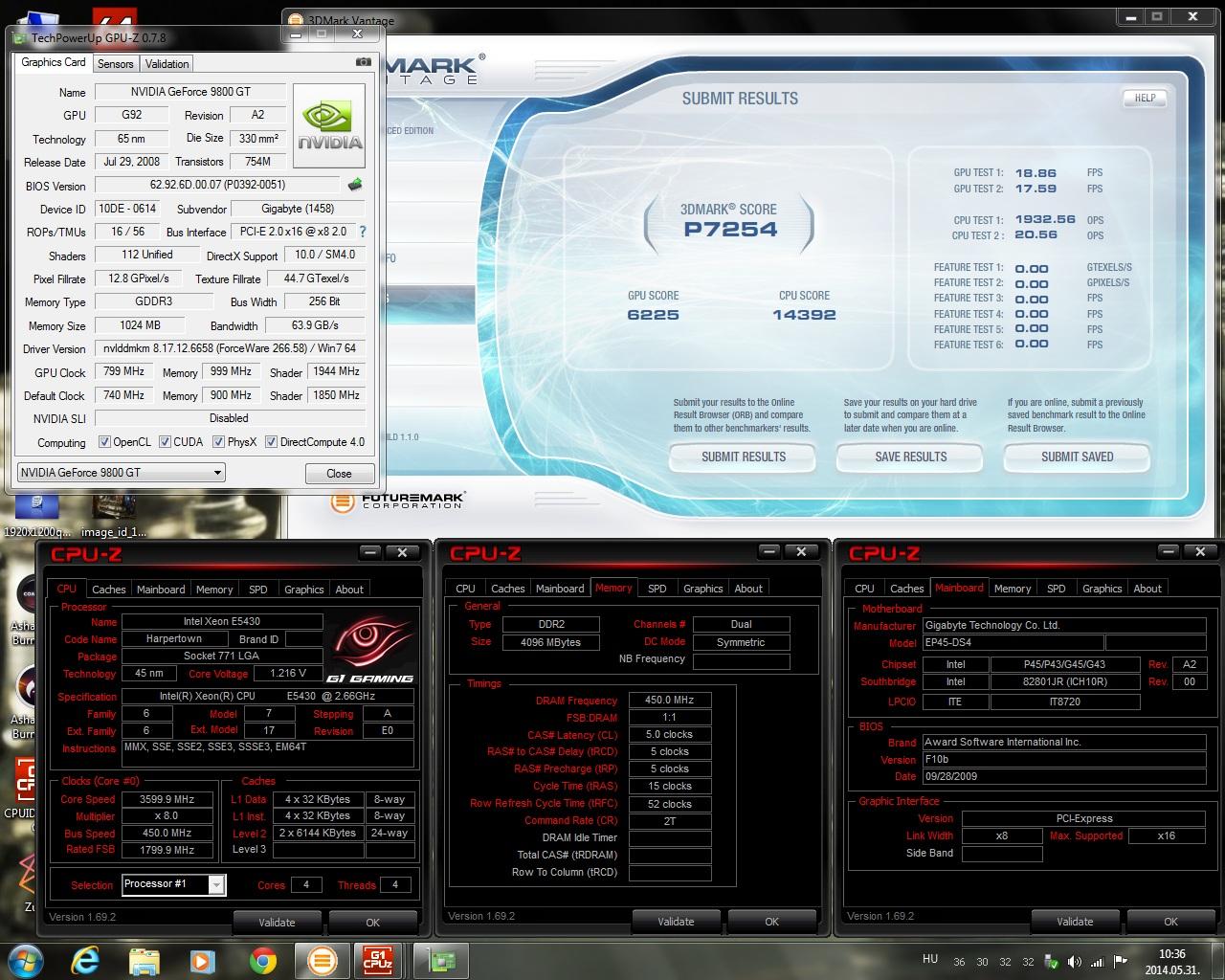
Task: Click the Futuremark Corporation logo
Action: pyautogui.click(x=397, y=501)
